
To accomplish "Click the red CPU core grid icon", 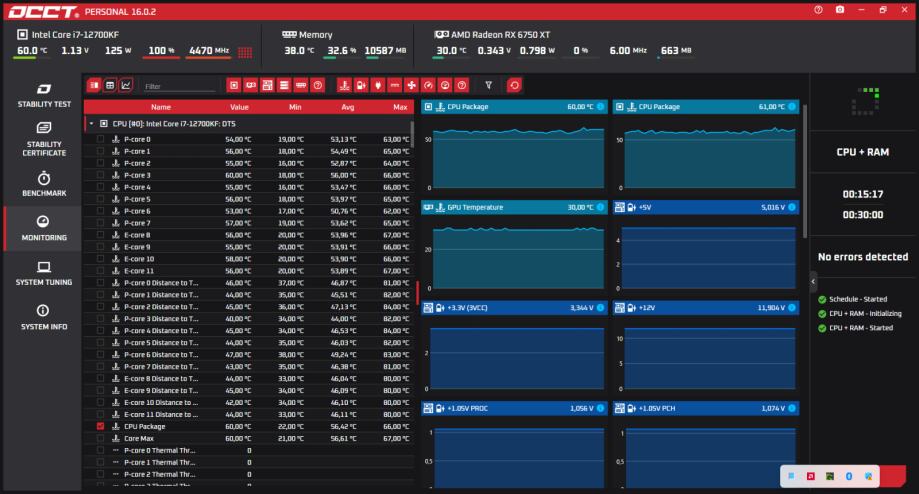I will coord(245,52).
